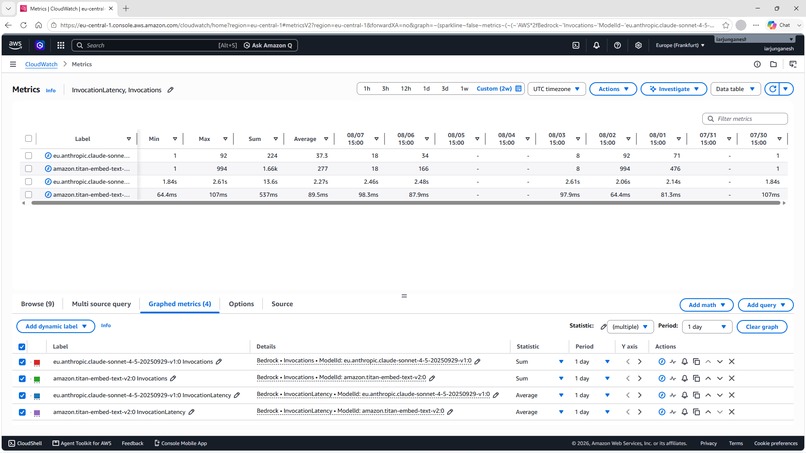Go to CloudWatch breadcrumb link
This screenshot has width=806, height=453.
41,64
